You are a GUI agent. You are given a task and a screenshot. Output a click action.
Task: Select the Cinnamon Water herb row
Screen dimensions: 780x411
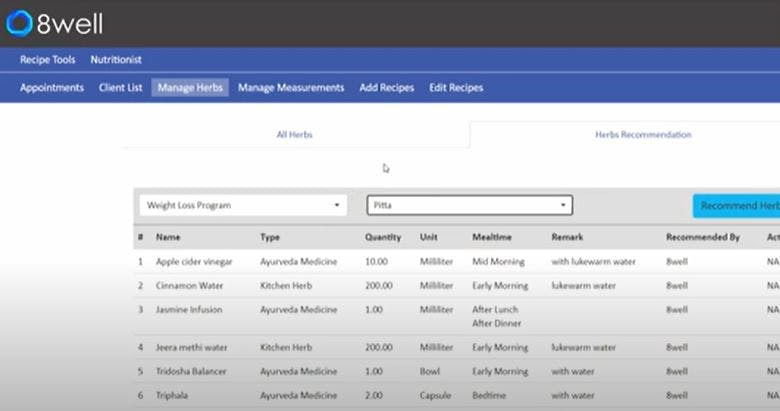coord(457,286)
